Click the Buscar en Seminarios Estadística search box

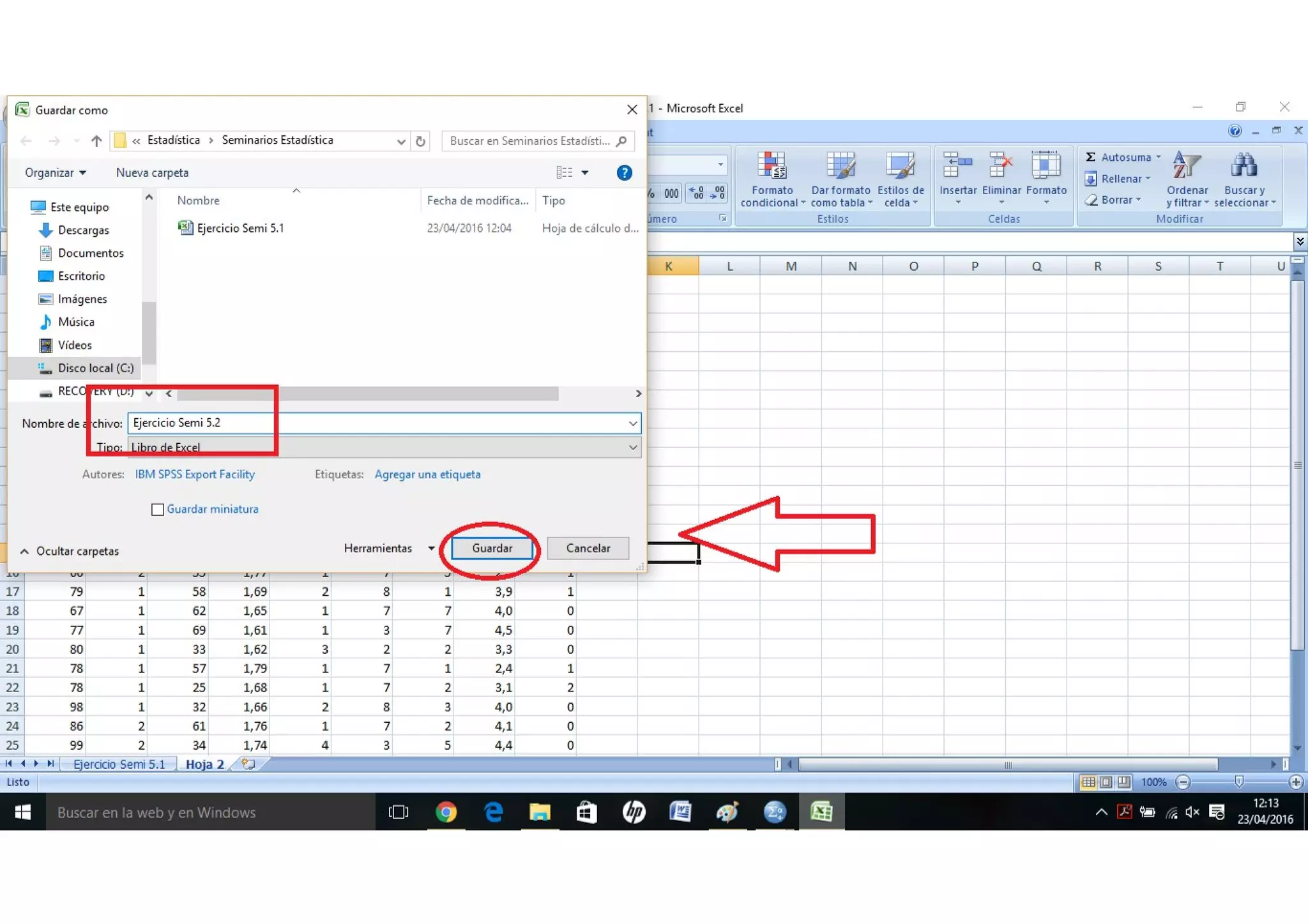(x=538, y=141)
